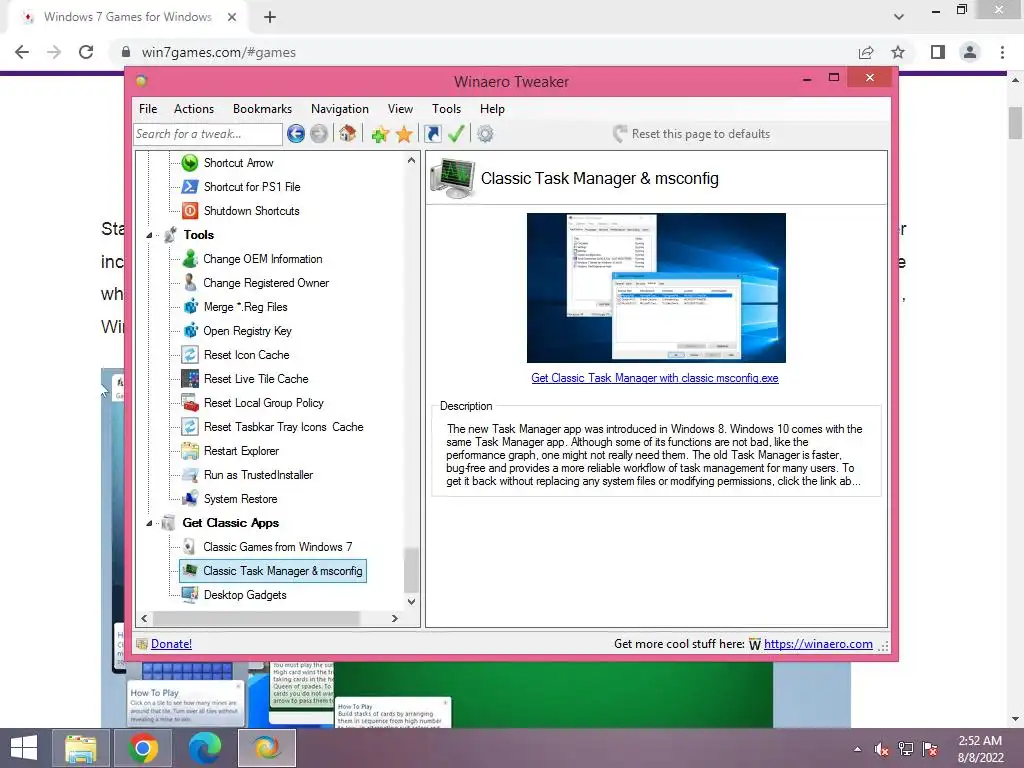Open the Help menu
This screenshot has width=1024, height=768.
(492, 109)
